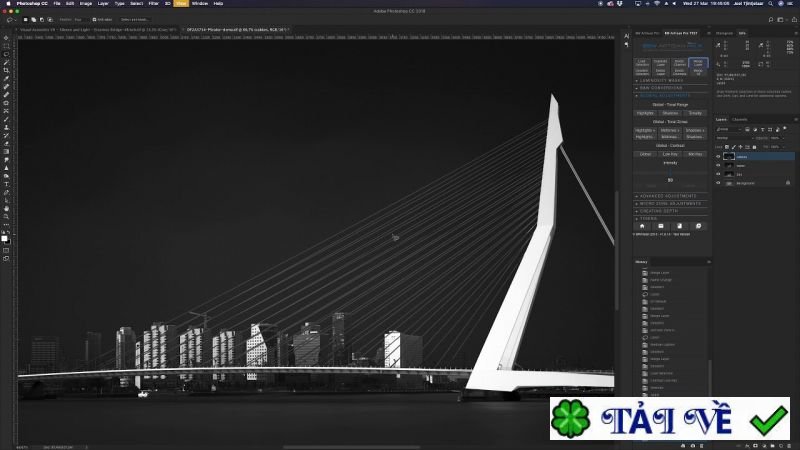Choose Add to selection option icon
Viewport: 800px width, 450px height.
pyautogui.click(x=34, y=19)
